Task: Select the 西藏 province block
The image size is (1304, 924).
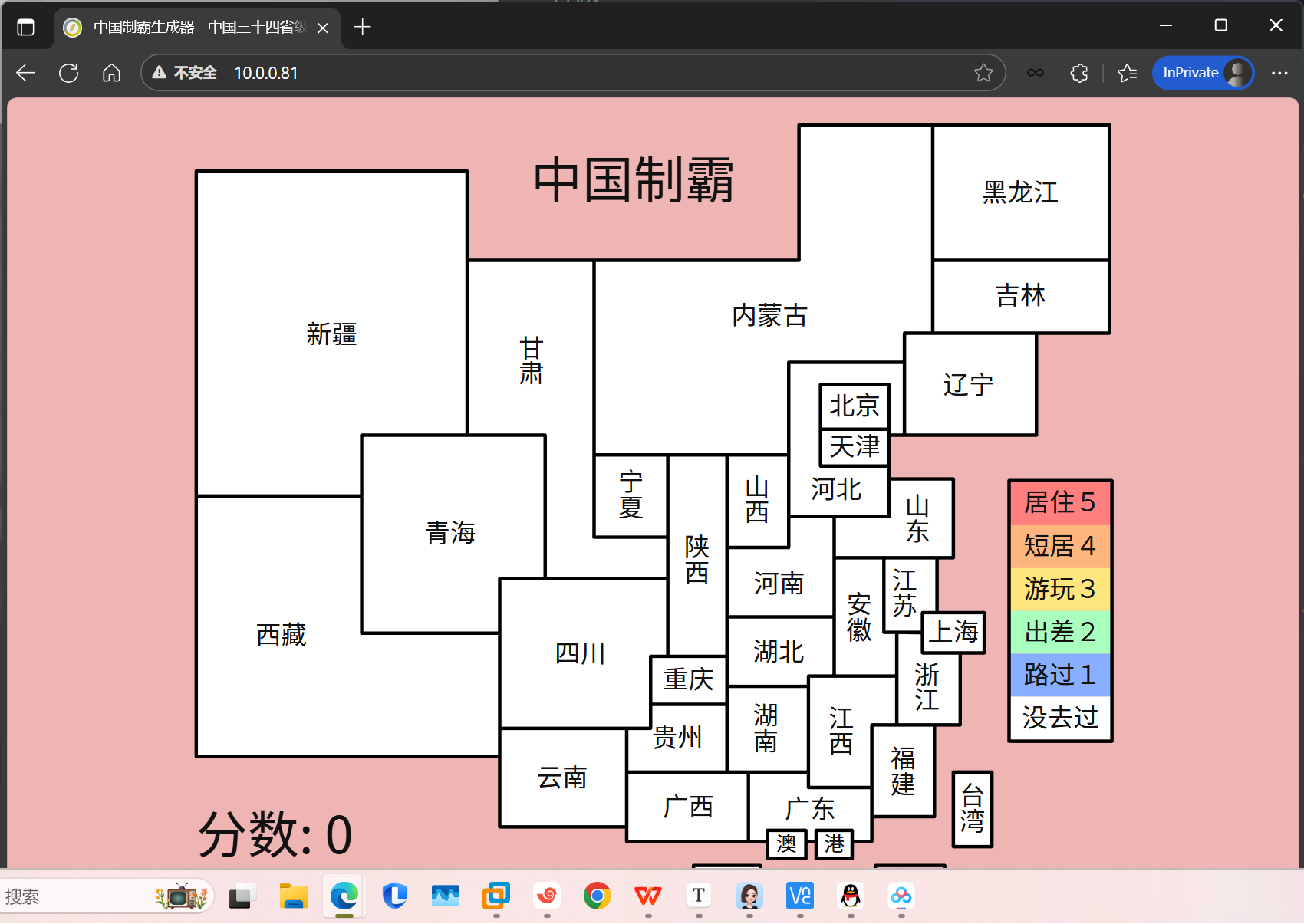Action: (281, 635)
